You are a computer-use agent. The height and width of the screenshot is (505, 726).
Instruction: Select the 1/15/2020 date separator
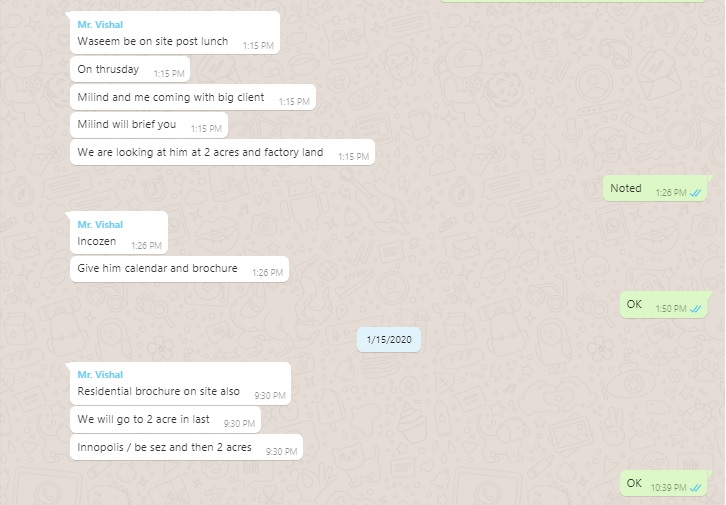(389, 339)
